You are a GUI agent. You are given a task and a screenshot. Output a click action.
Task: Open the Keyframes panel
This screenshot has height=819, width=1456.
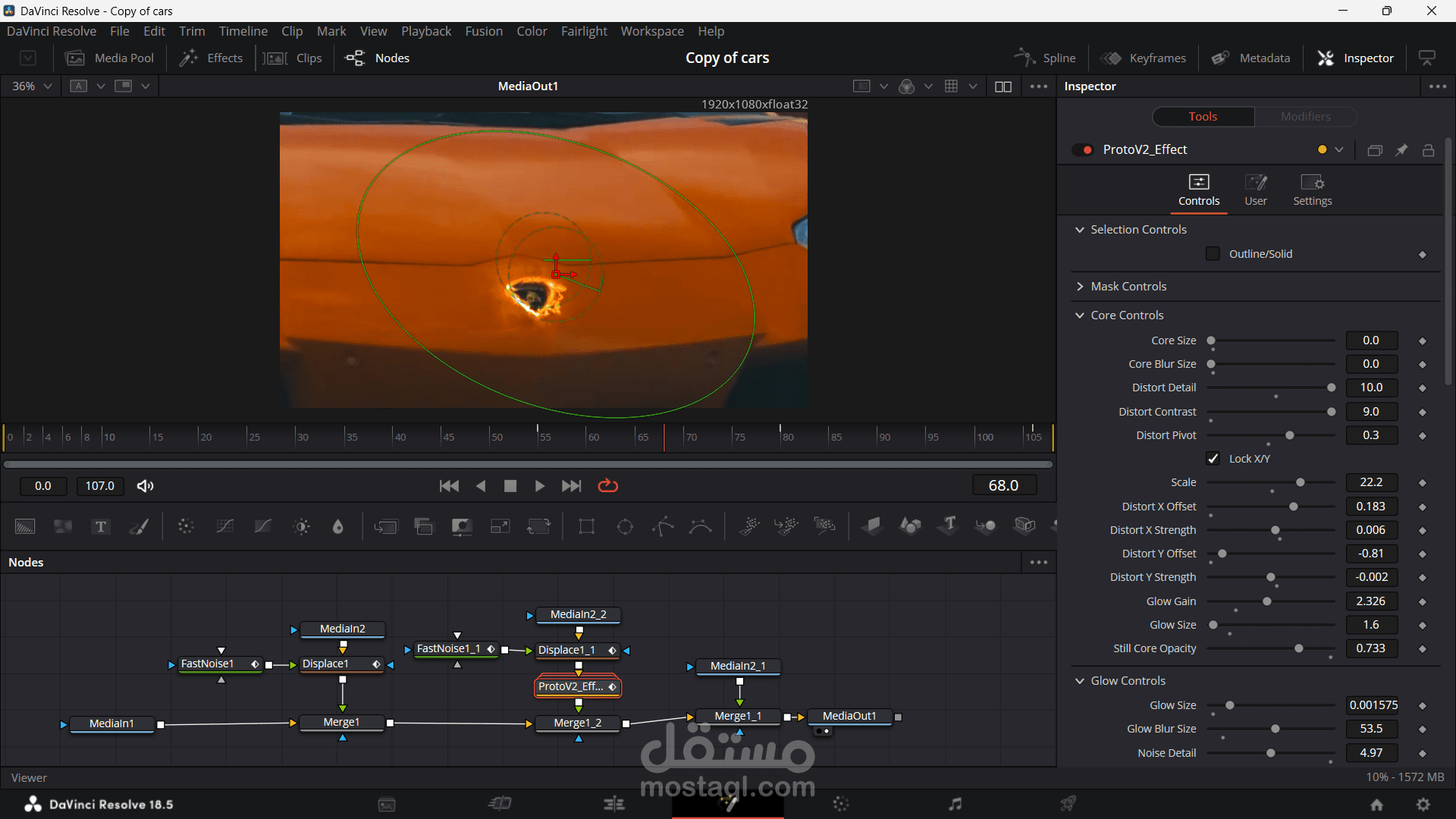1144,58
